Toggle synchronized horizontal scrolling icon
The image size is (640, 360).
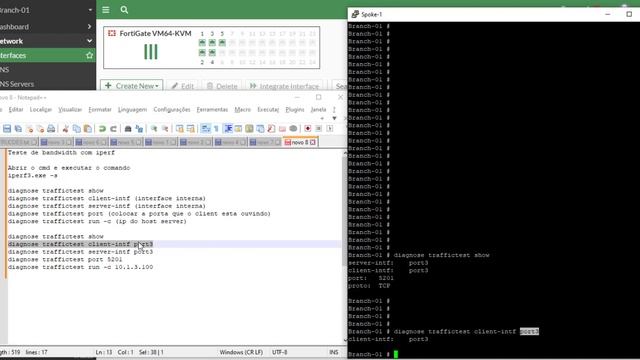[191, 129]
